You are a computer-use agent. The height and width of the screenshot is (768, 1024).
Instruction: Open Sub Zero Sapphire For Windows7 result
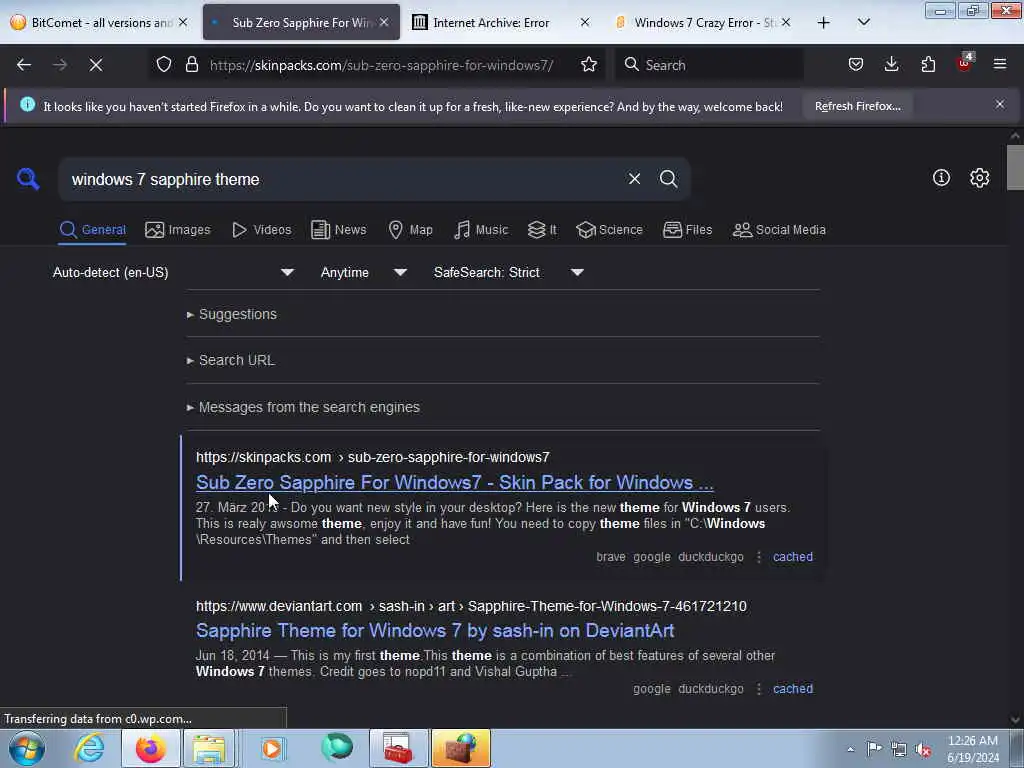point(455,483)
